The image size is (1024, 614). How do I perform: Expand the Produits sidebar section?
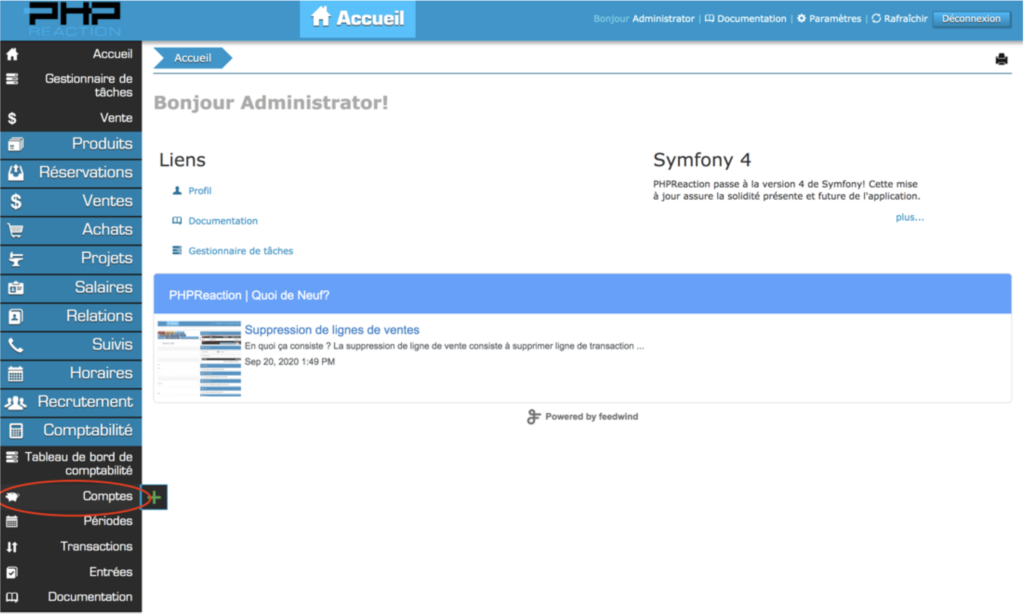pyautogui.click(x=71, y=144)
